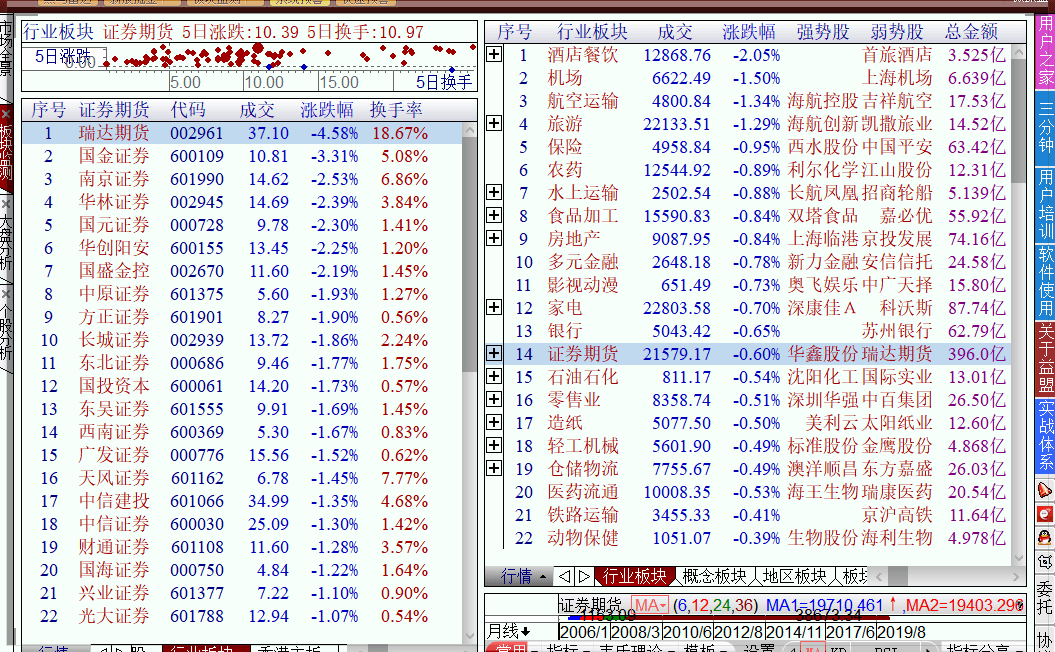Viewport: 1055px width, 652px height.
Task: Select the 瑞达期货 stock row
Action: point(242,133)
